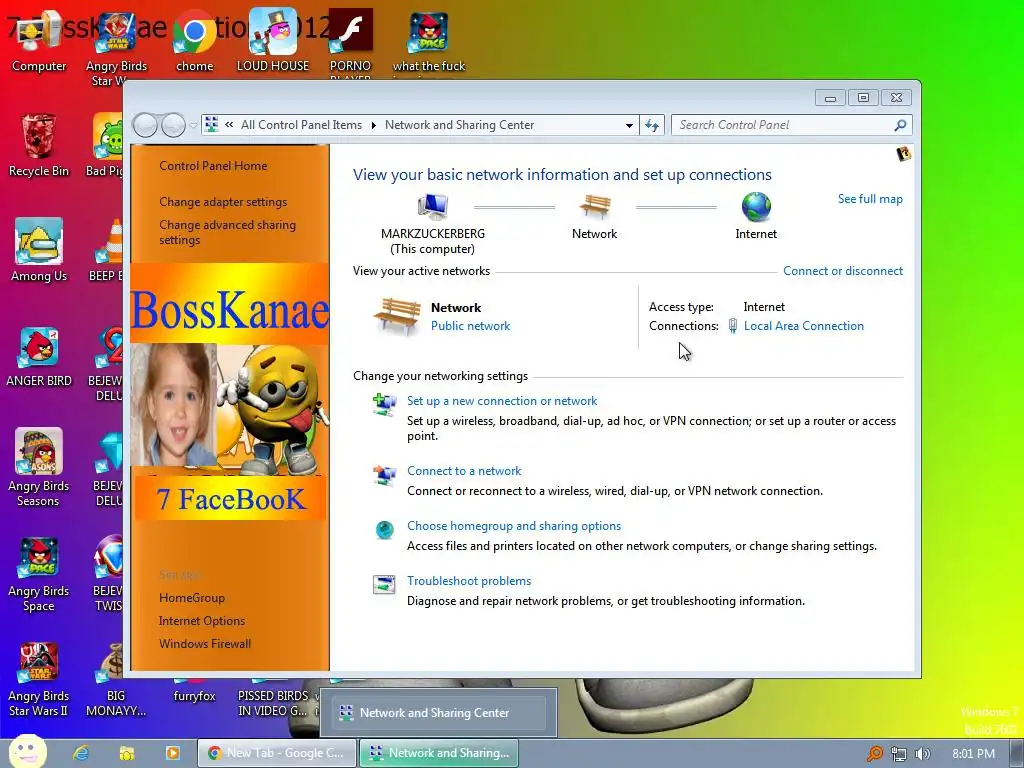Image resolution: width=1024 pixels, height=768 pixels.
Task: Click the 8:01 PM clock
Action: (973, 753)
